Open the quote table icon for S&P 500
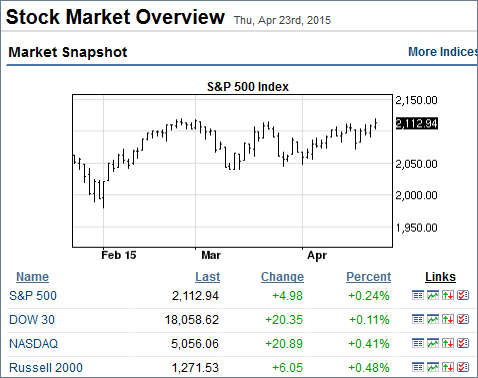Viewport: 478px width, 378px height. click(x=418, y=295)
